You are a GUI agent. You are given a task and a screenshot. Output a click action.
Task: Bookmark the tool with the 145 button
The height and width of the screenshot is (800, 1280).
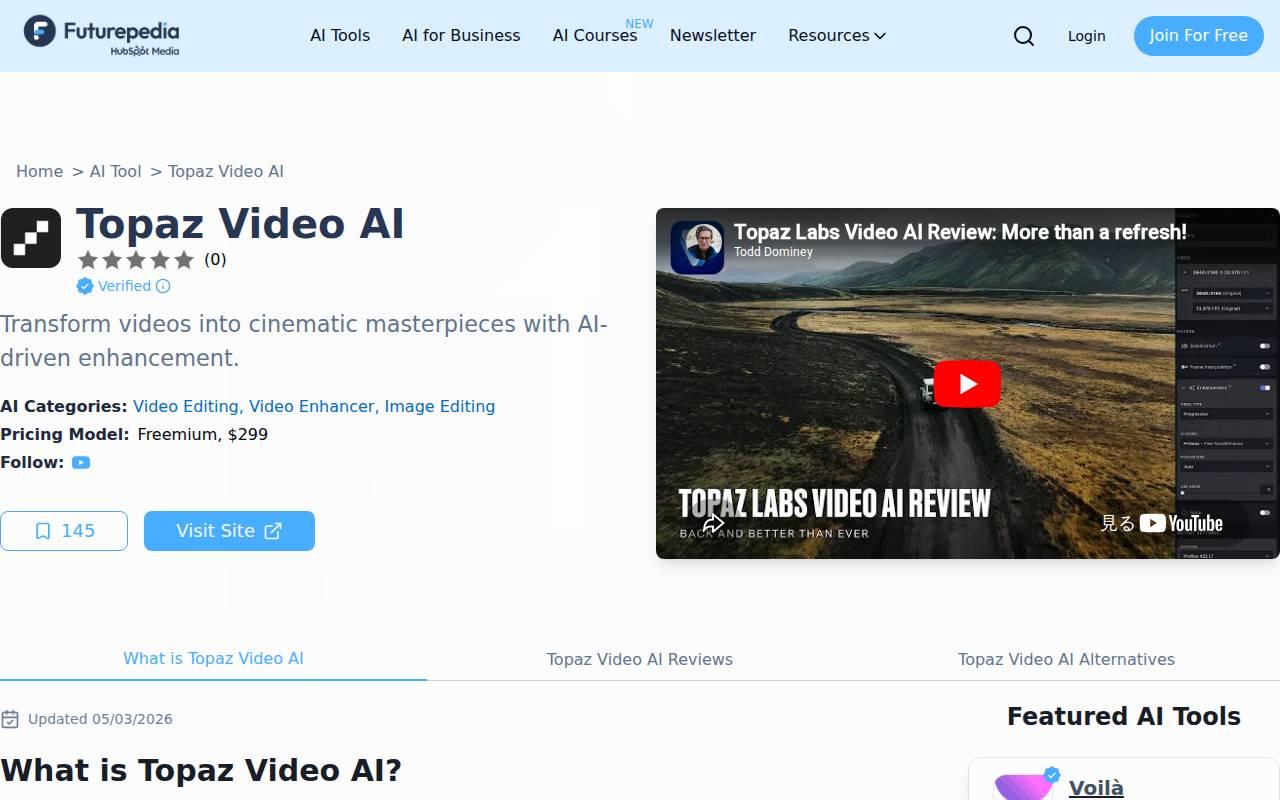click(64, 531)
